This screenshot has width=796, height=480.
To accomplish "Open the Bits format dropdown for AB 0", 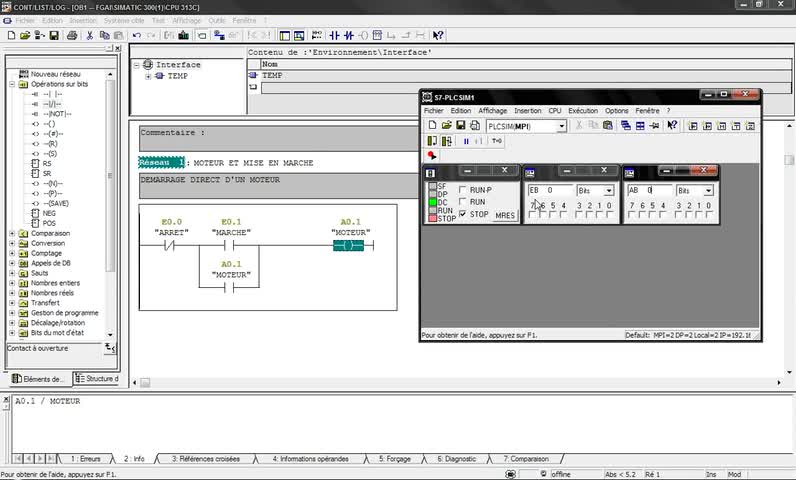I will point(708,190).
